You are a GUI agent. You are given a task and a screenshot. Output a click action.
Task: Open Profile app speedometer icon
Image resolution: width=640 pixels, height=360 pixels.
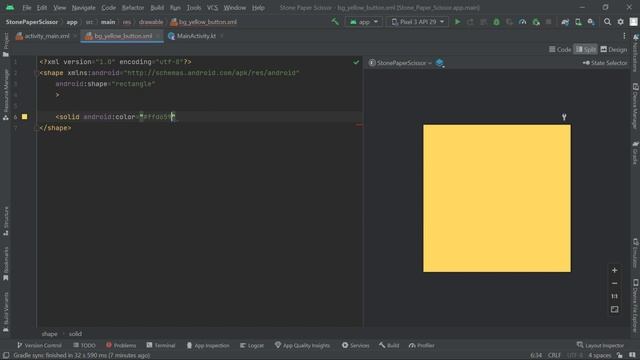[x=522, y=22]
